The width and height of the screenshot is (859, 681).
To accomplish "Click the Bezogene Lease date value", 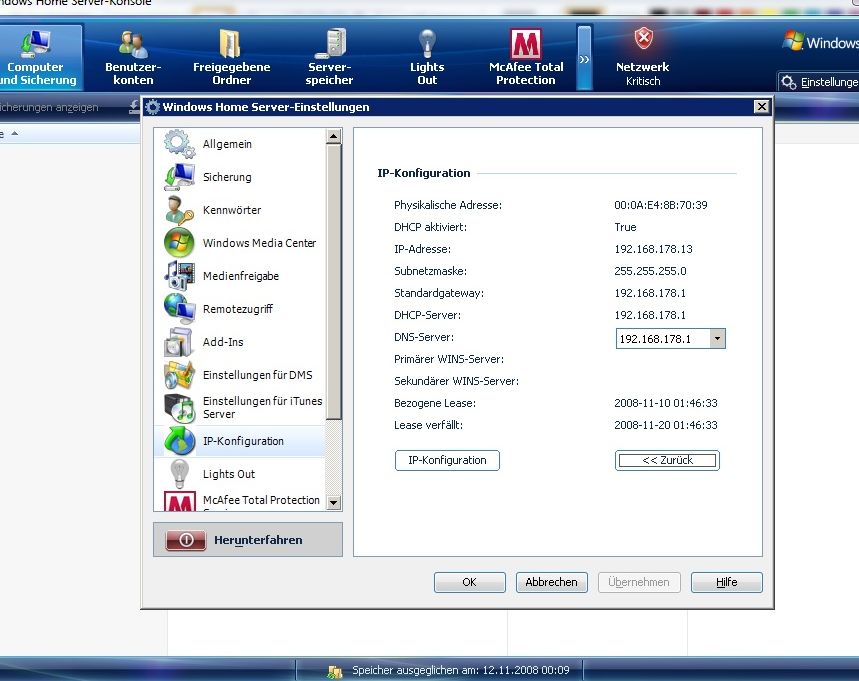I will (666, 403).
